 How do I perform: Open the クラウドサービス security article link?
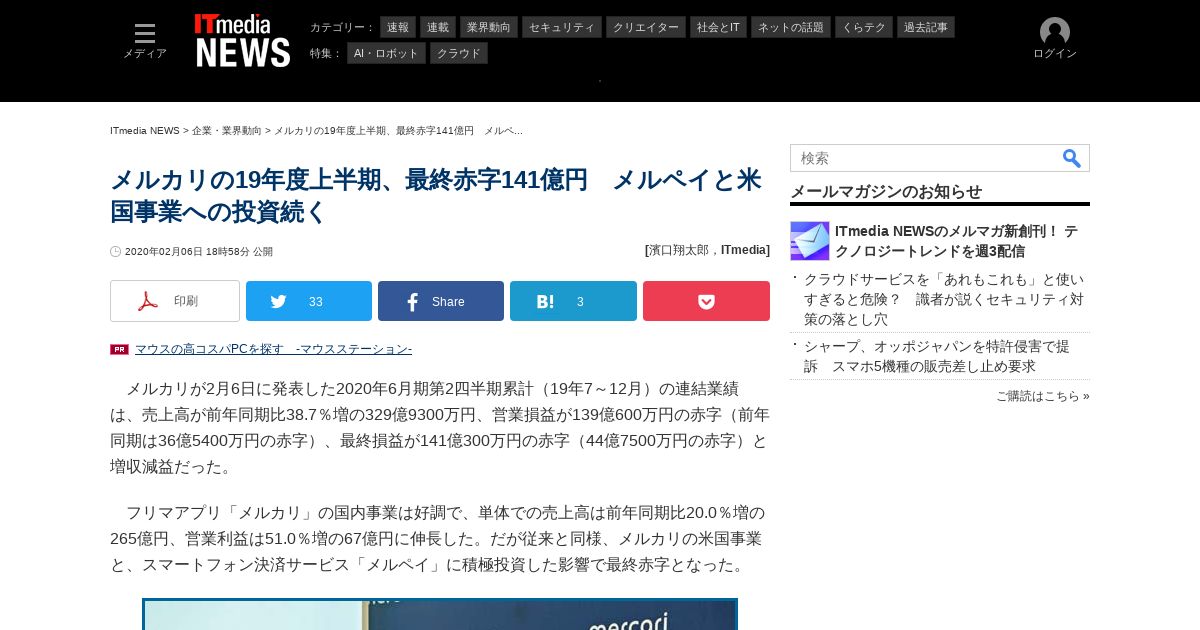[944, 299]
